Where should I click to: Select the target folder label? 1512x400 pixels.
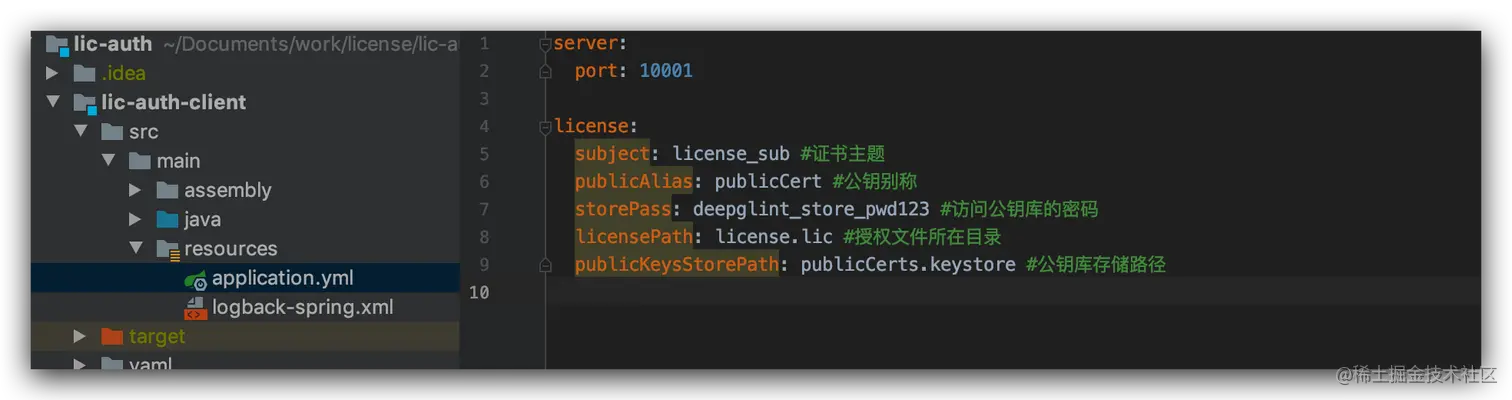[157, 336]
